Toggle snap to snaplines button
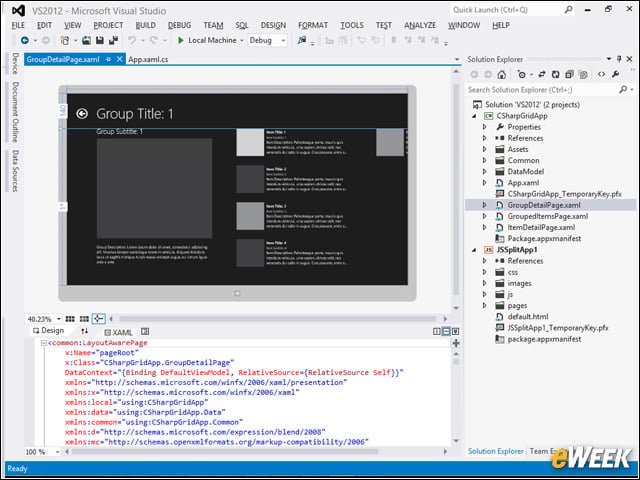Viewport: 640px width, 480px height. tap(98, 319)
